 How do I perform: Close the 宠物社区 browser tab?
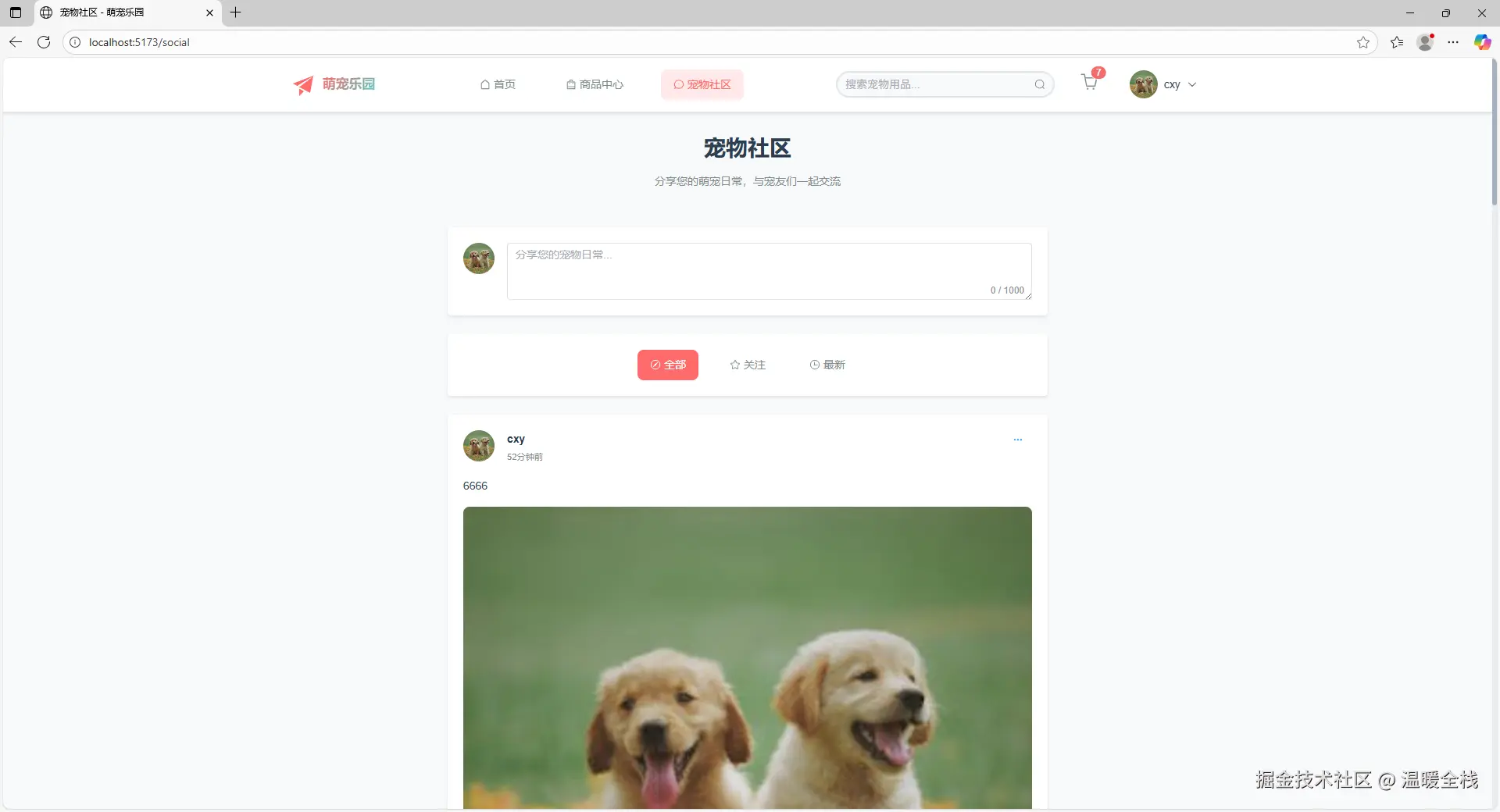click(209, 12)
